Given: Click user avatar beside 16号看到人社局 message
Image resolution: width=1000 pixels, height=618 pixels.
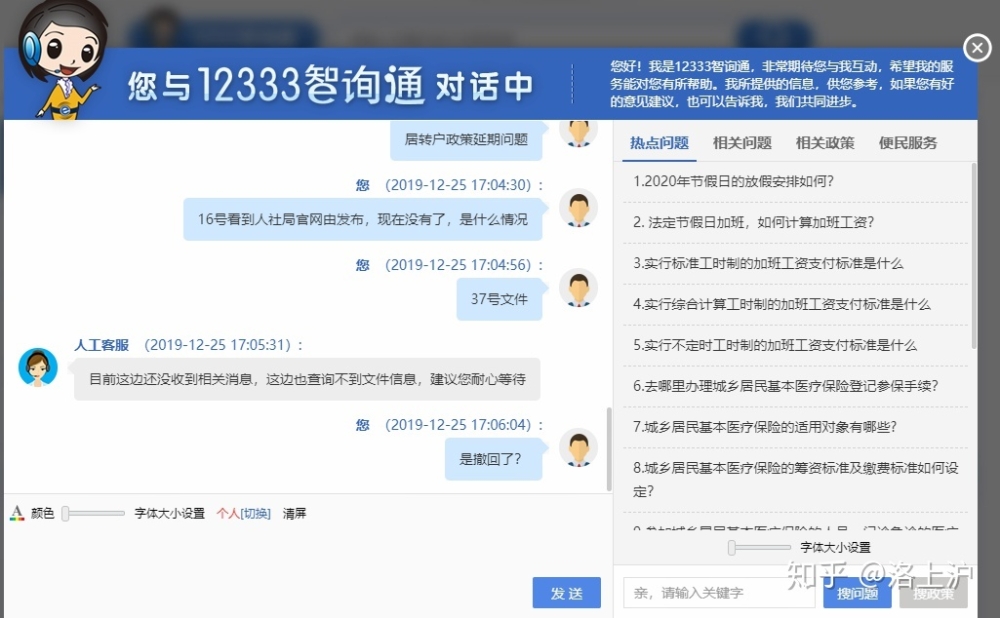Looking at the screenshot, I should point(578,208).
